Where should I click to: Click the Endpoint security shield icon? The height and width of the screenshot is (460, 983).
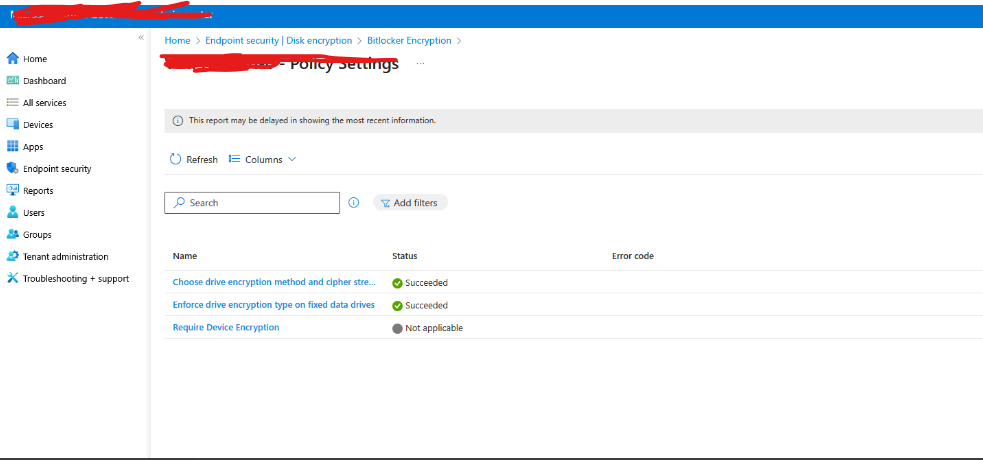click(12, 168)
